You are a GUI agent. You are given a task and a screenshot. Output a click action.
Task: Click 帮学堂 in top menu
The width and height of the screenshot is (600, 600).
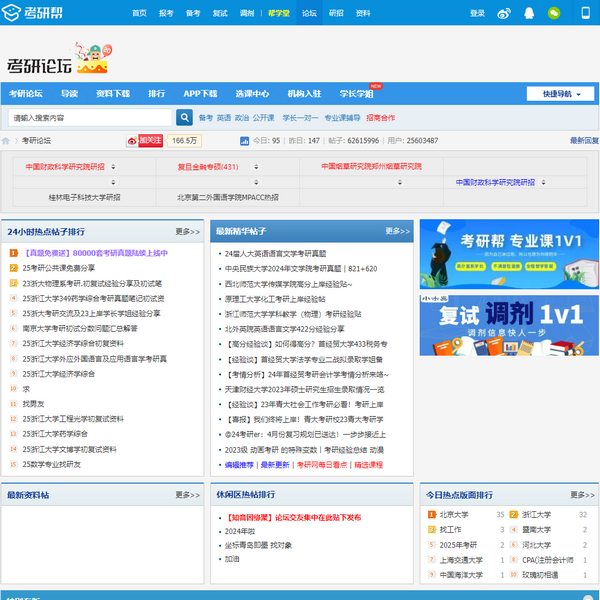[x=279, y=13]
